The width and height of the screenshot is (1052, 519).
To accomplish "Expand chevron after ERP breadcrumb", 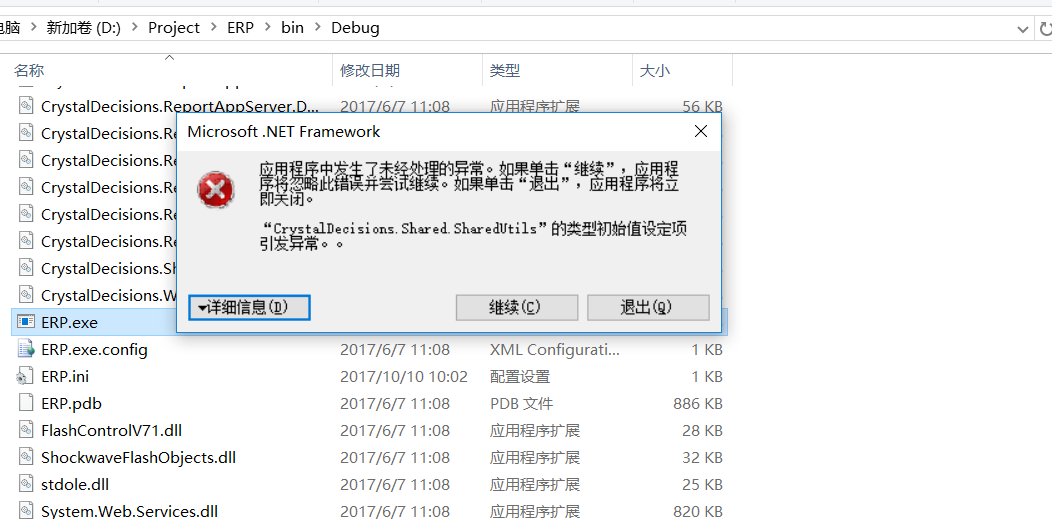I will click(x=268, y=28).
